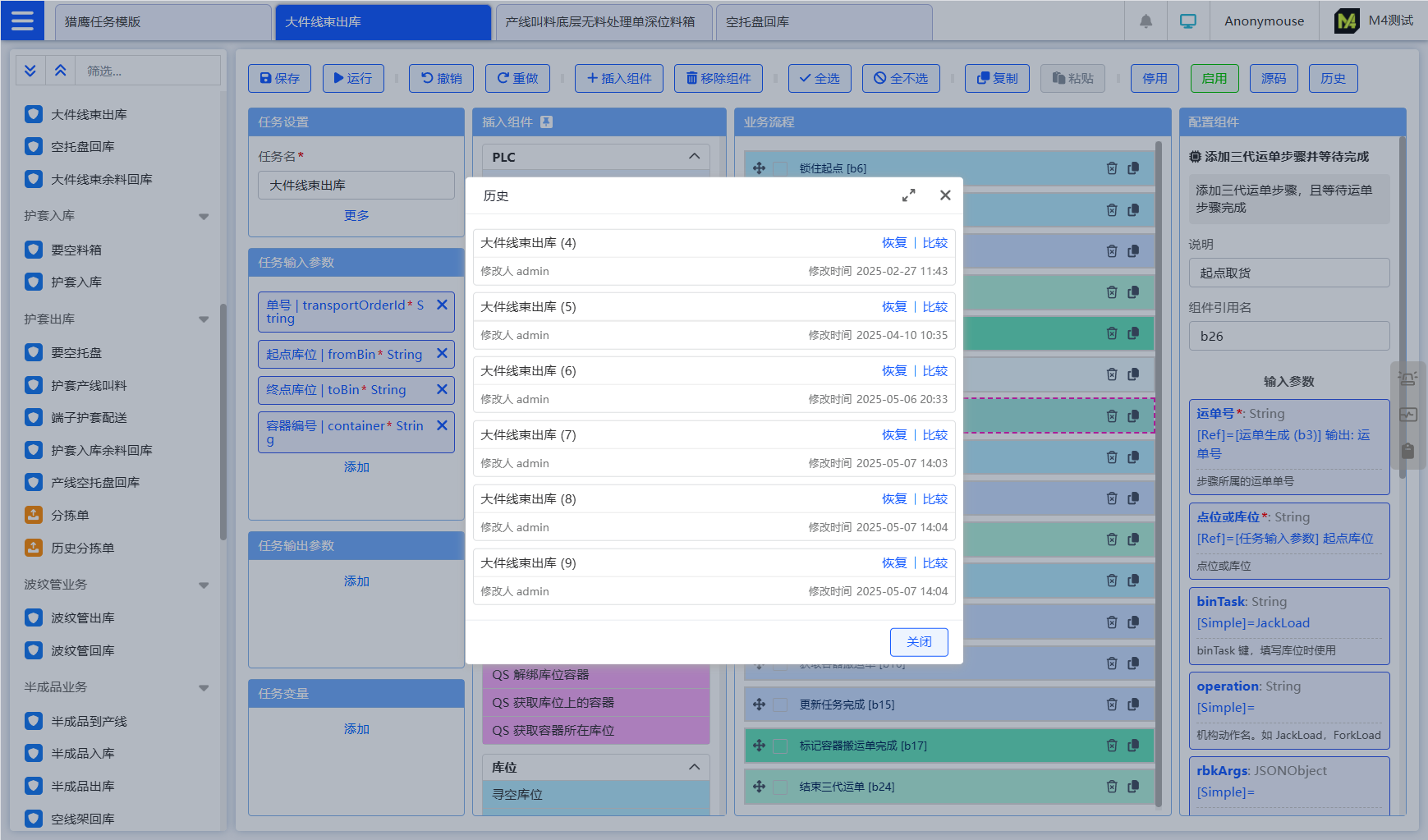Click the hamburger menu icon
Screen dimensions: 1428x840
coord(22,21)
